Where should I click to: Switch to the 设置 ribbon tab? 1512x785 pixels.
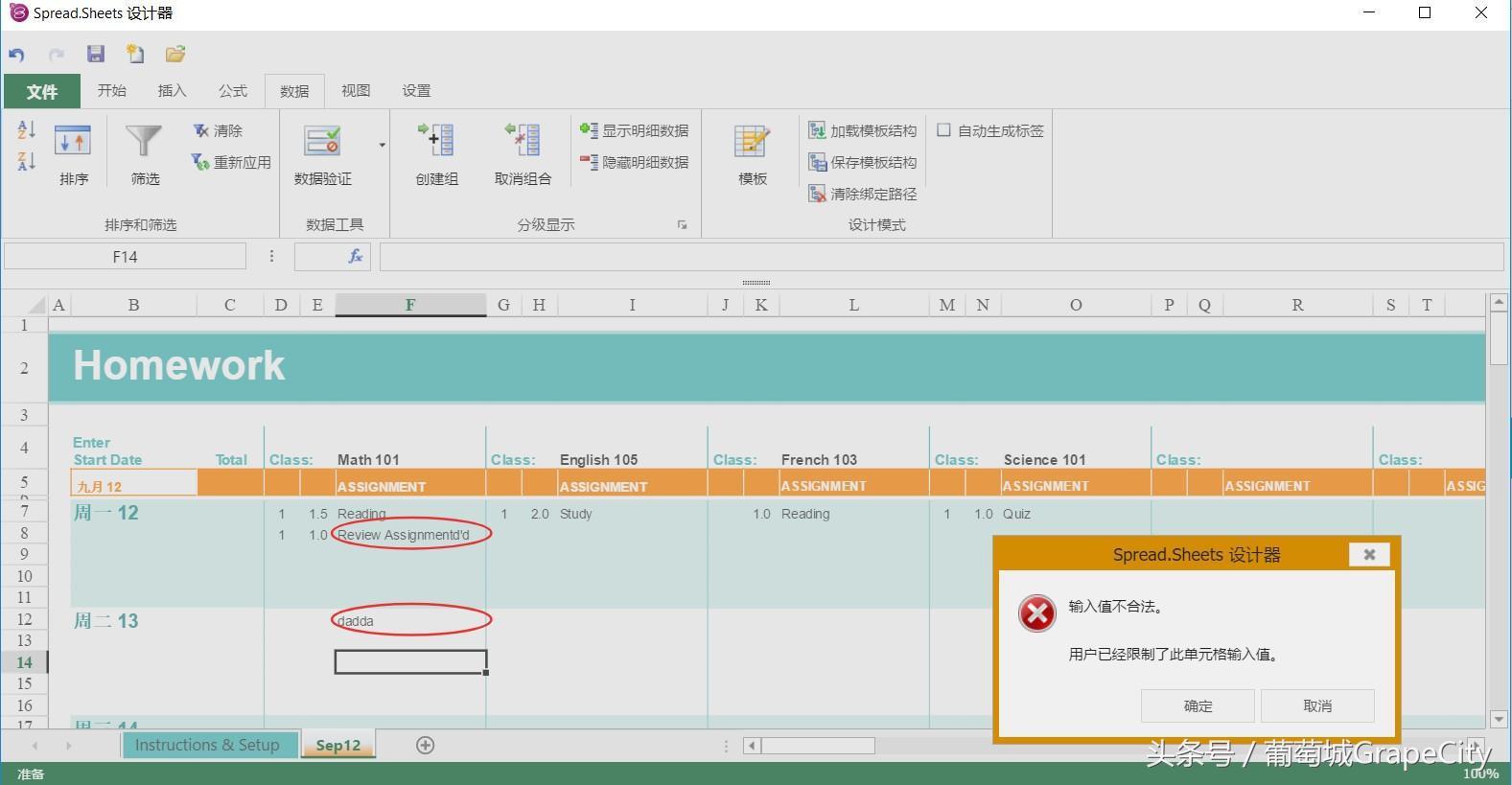(416, 90)
